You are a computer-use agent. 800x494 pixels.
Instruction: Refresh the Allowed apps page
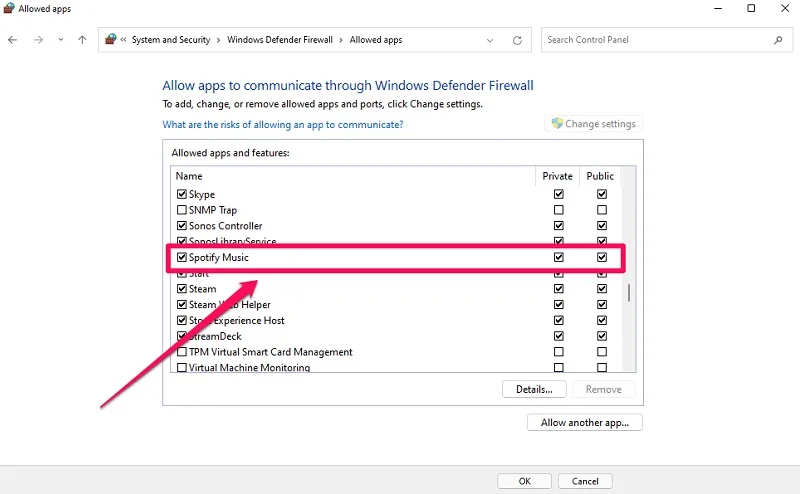[x=517, y=40]
